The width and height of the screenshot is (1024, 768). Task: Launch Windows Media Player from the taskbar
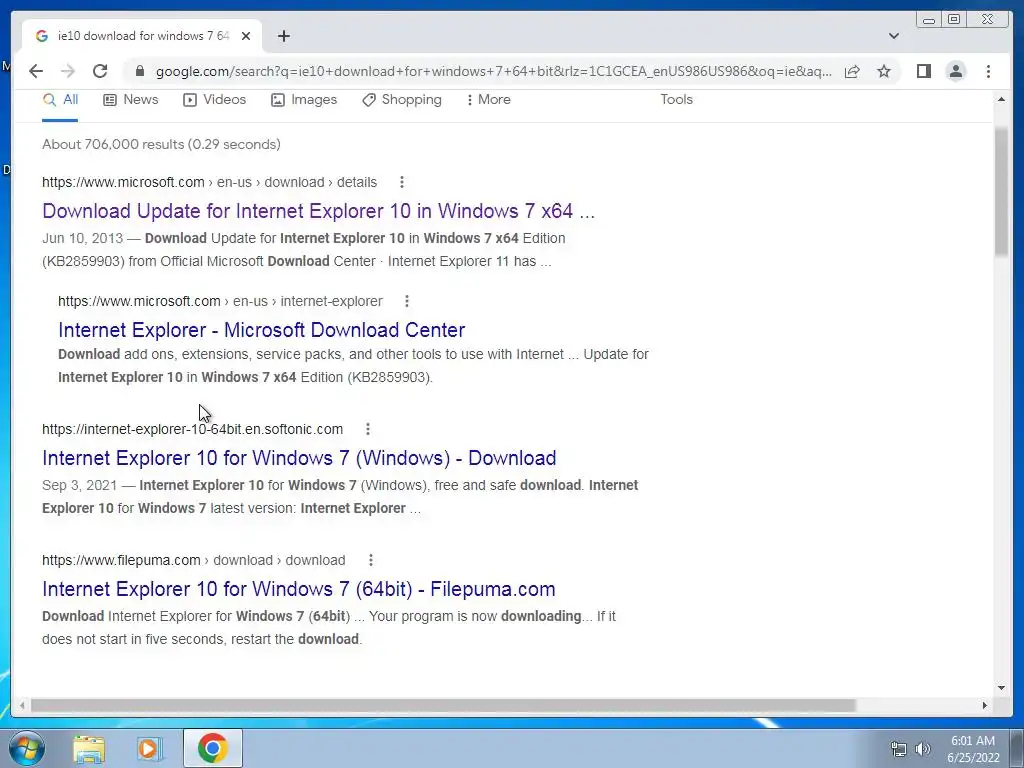coord(150,748)
